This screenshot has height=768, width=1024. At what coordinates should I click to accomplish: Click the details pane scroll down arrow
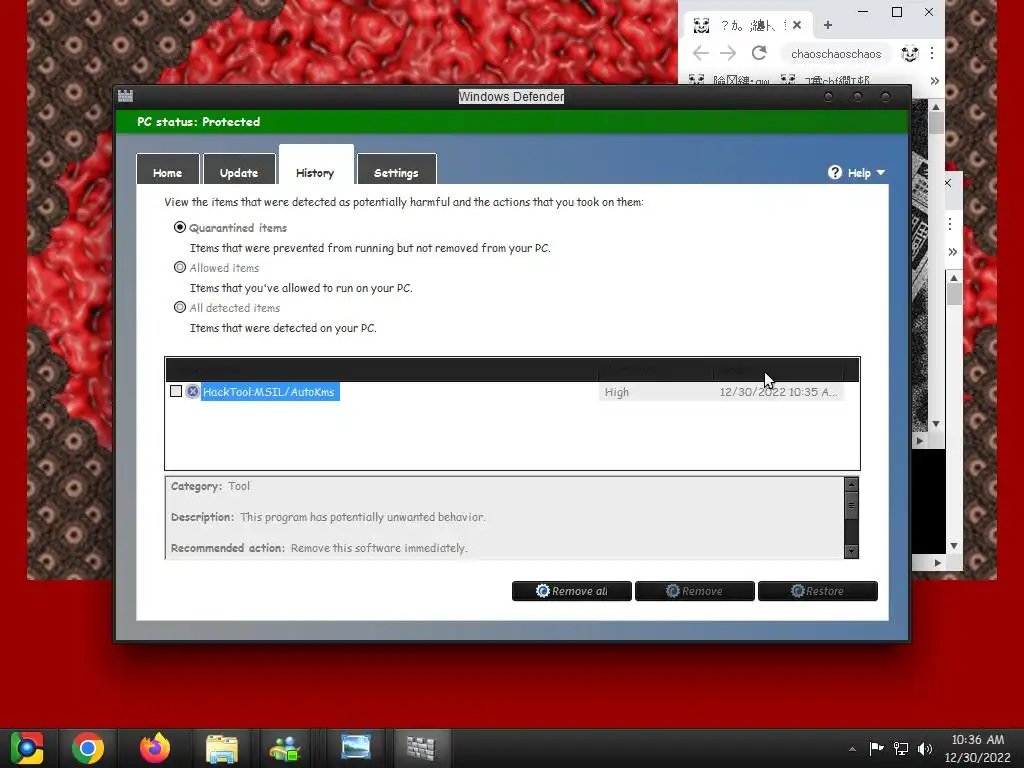[851, 551]
